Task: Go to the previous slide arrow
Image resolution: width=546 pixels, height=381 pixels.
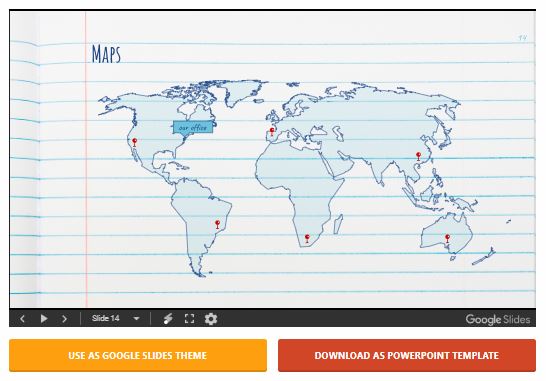Action: [x=22, y=319]
